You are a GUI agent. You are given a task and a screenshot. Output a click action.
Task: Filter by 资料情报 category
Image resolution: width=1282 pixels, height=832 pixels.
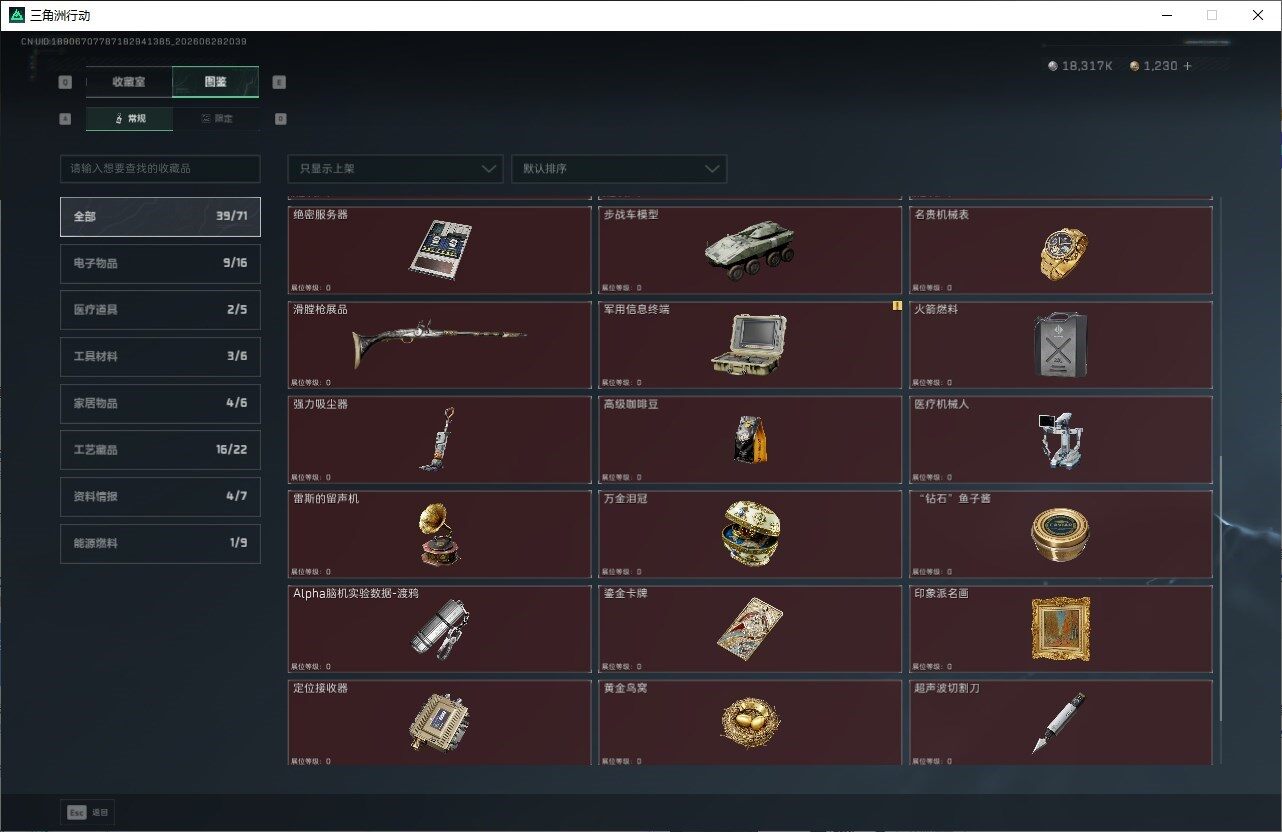pyautogui.click(x=160, y=496)
